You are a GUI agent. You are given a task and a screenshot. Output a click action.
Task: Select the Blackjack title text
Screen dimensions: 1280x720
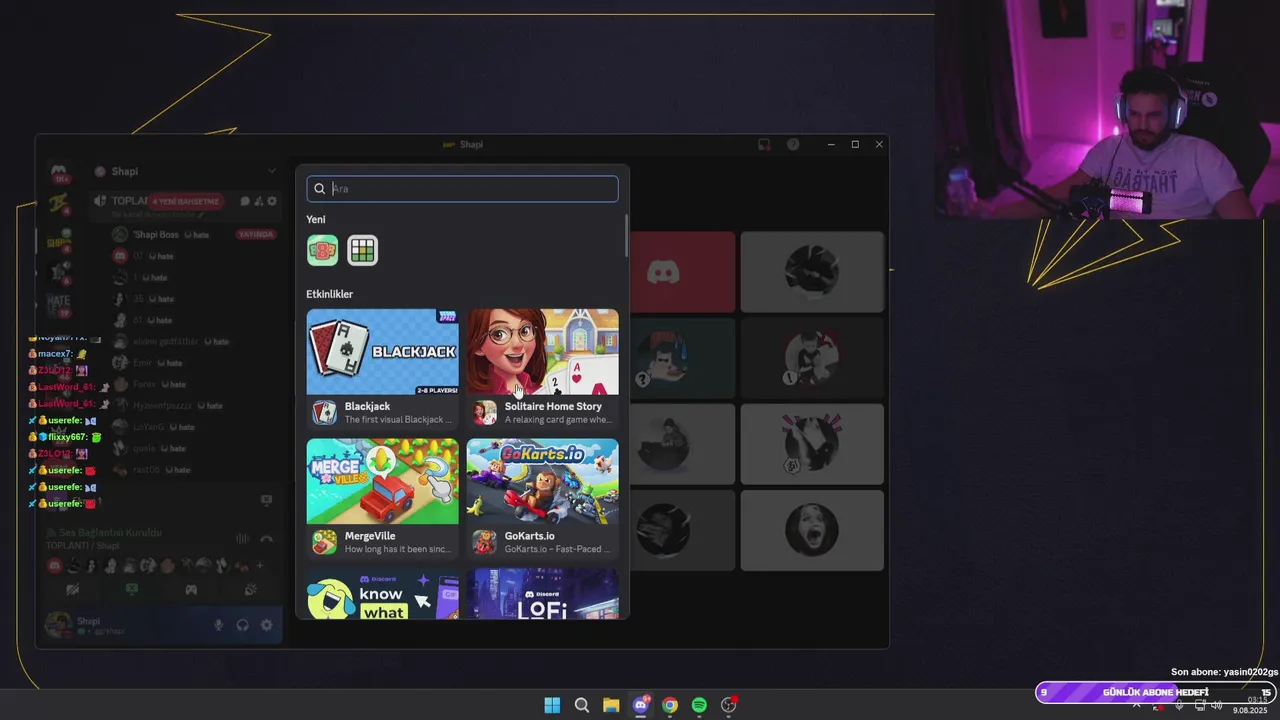367,406
